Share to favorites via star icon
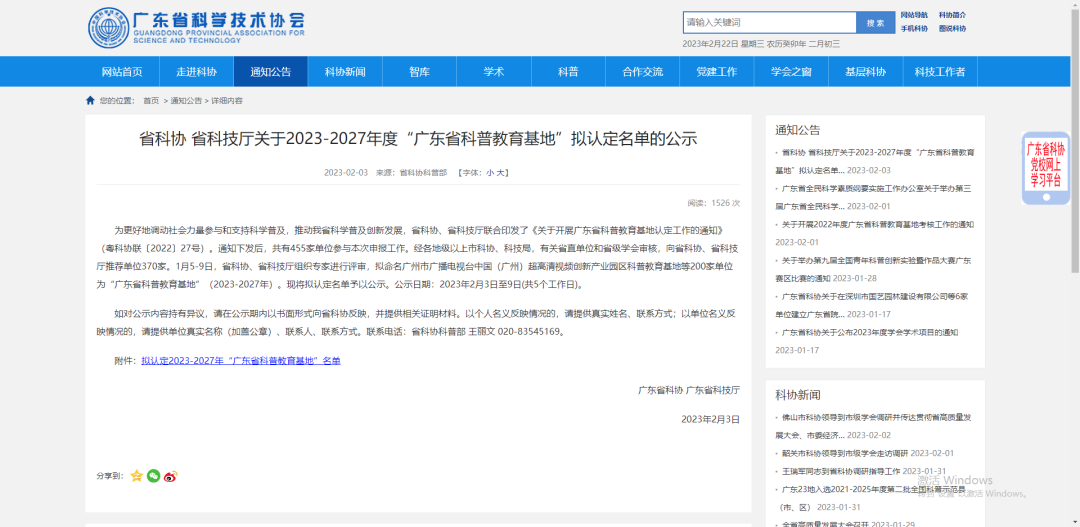 pos(136,475)
